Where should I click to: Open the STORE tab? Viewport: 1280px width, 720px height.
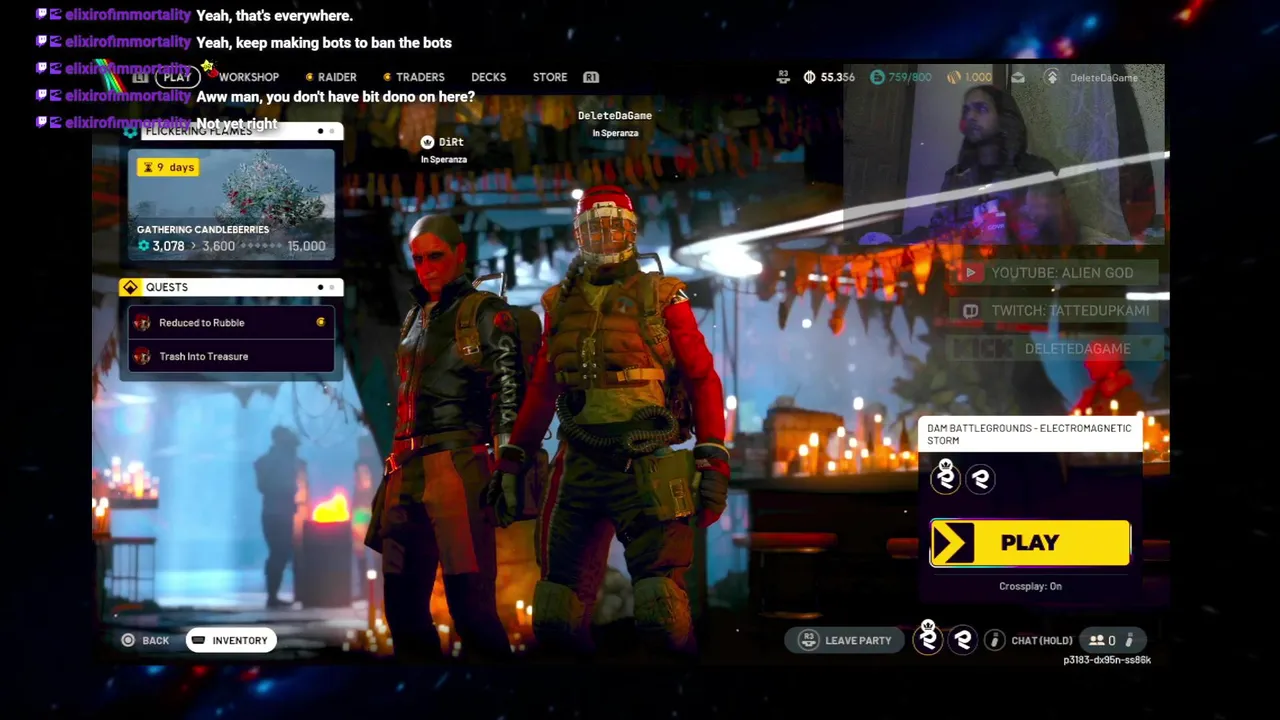pos(550,77)
